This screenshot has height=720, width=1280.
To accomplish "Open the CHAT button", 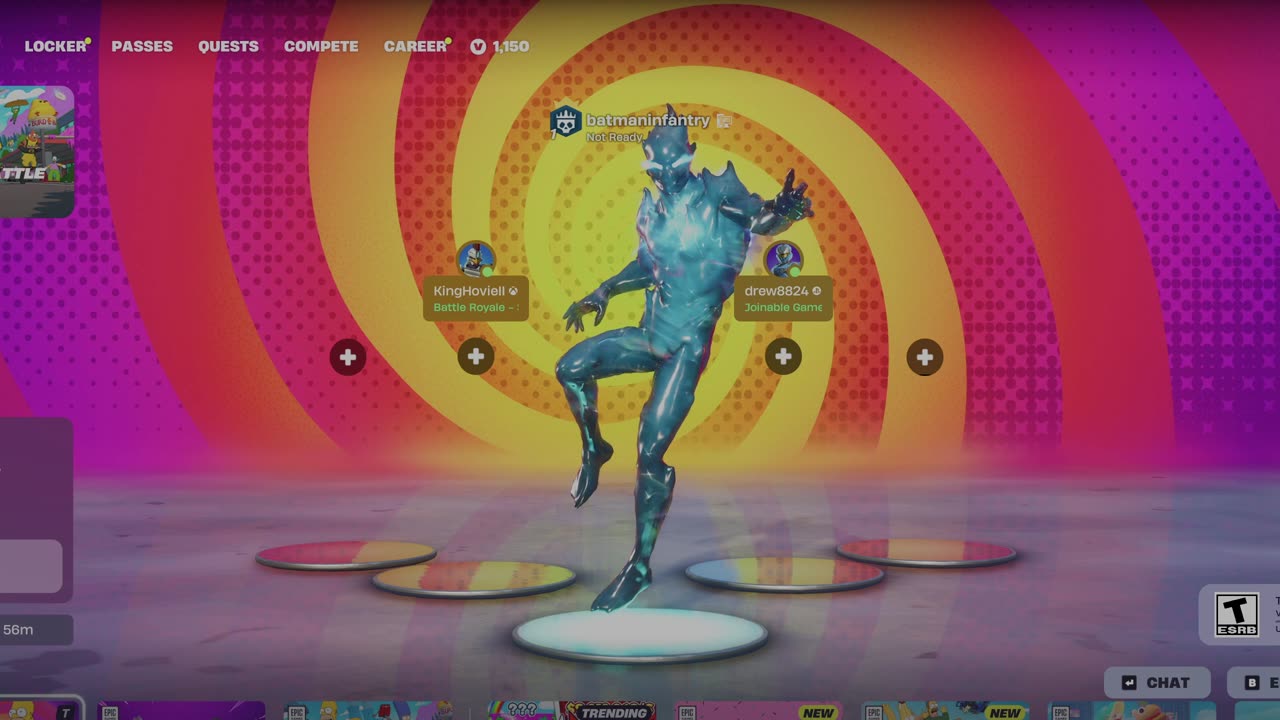I will 1157,683.
